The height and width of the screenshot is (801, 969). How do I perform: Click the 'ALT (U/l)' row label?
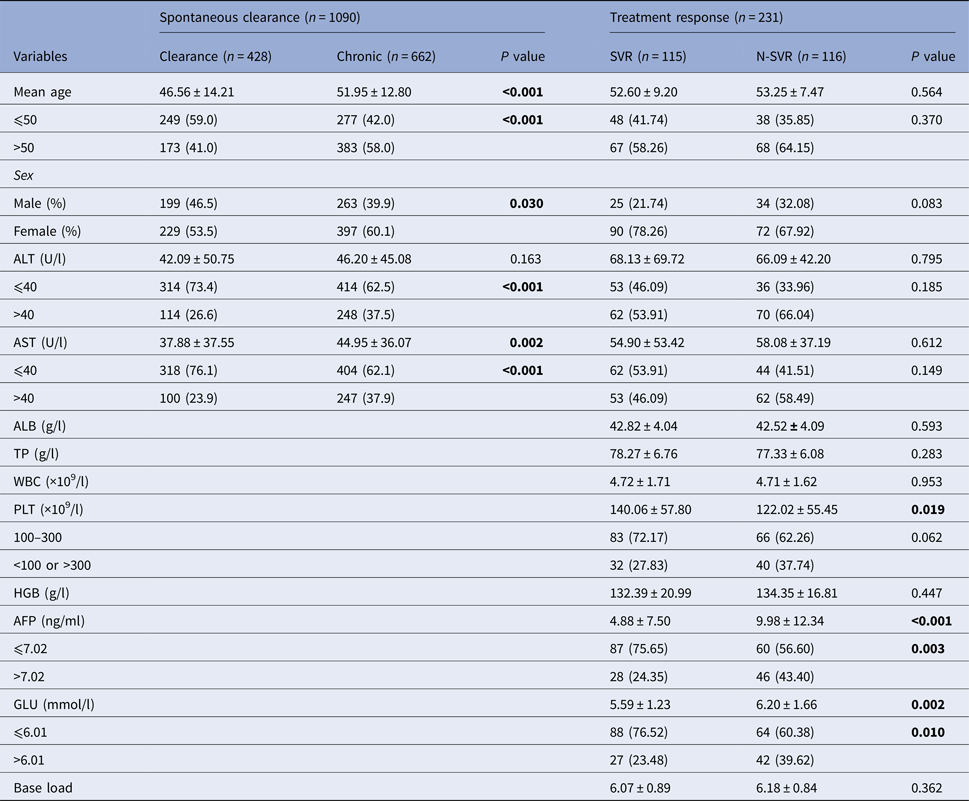41,259
